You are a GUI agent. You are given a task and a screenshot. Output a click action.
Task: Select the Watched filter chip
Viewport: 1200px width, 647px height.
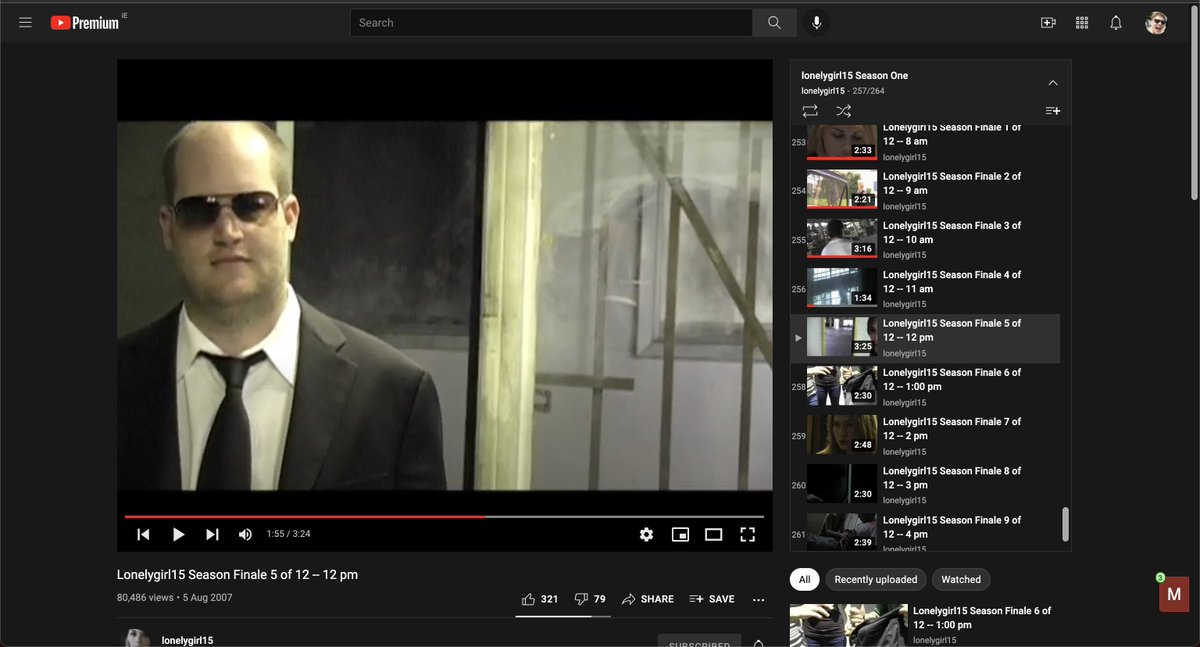click(961, 579)
